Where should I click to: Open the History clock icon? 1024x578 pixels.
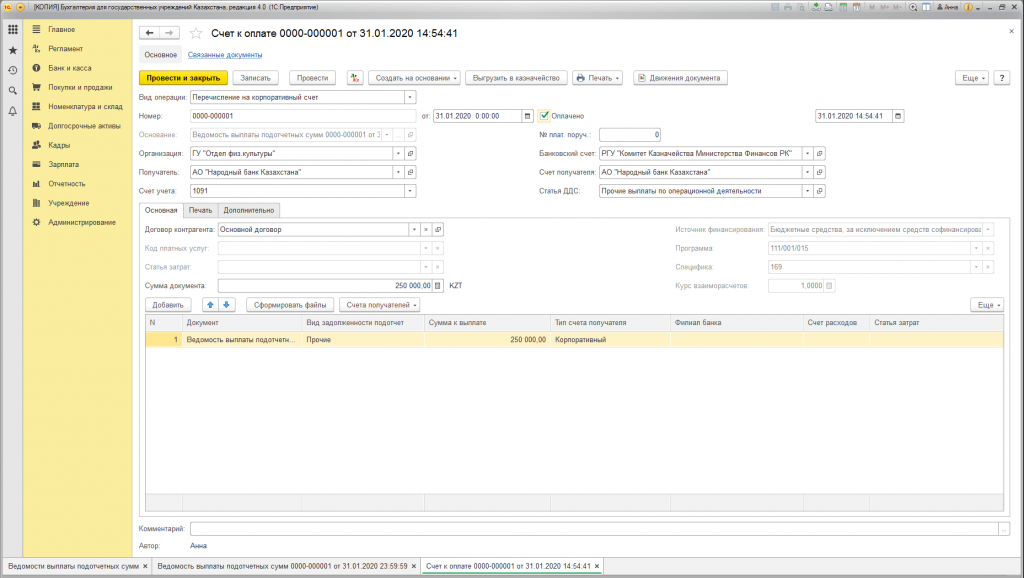[12, 70]
